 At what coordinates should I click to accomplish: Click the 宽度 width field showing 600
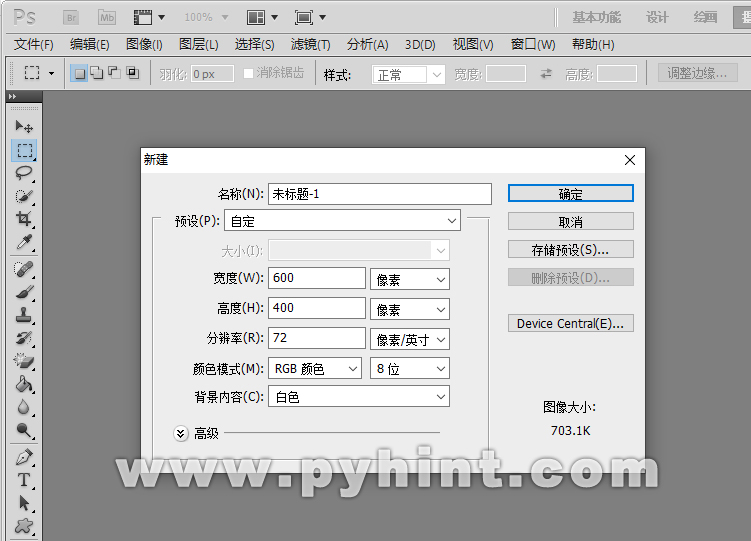[x=317, y=278]
